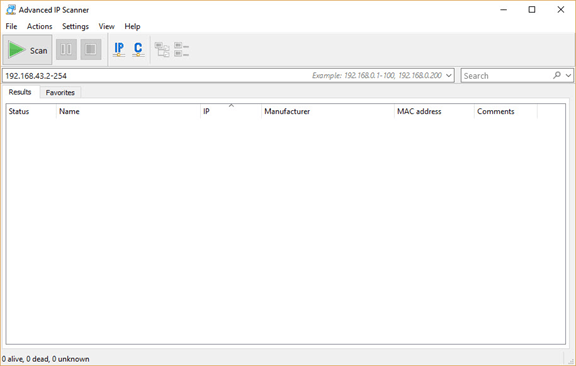
Task: Sort by the Status column header
Action: click(31, 111)
